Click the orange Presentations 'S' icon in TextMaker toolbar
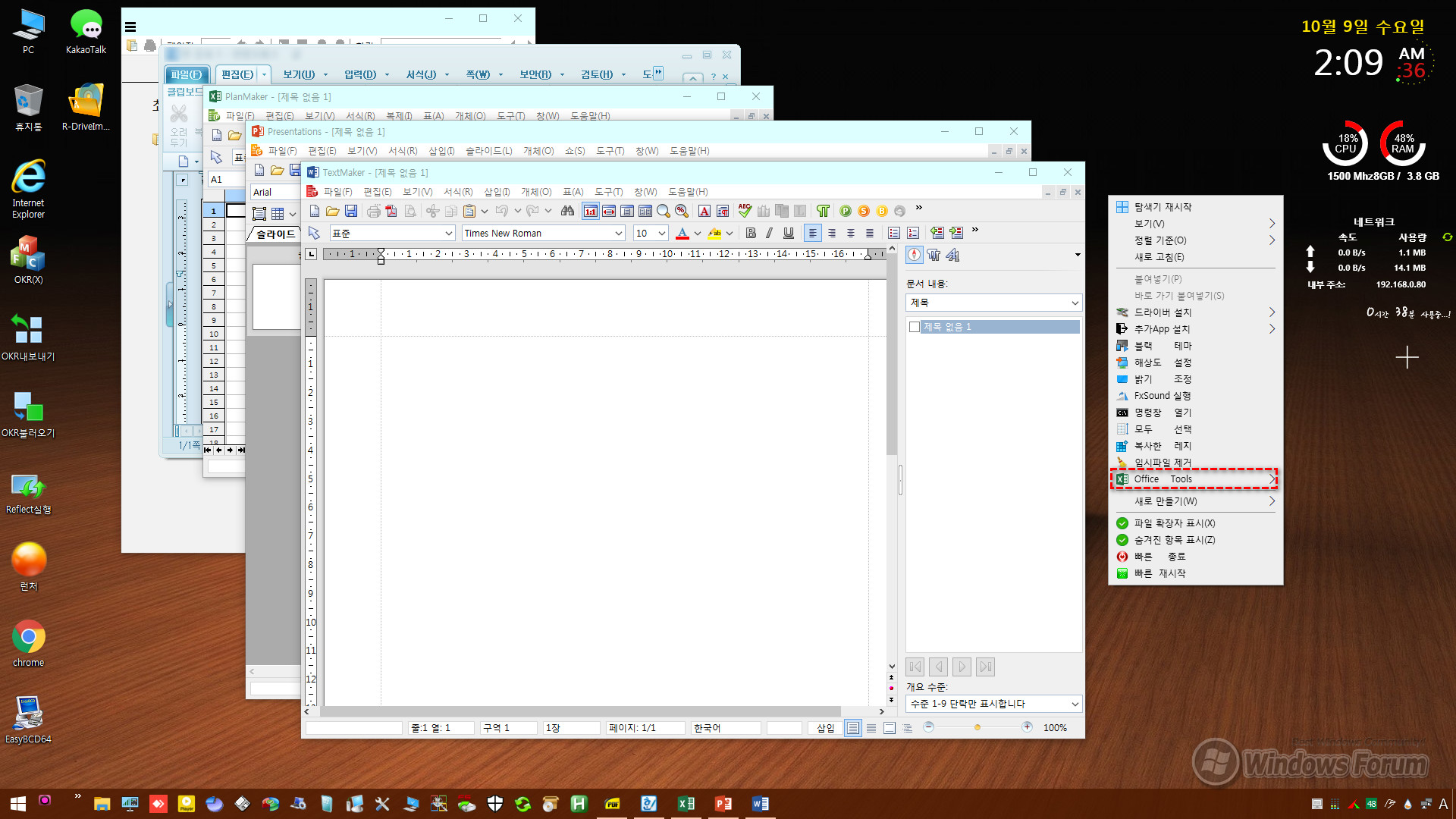Viewport: 1456px width, 819px height. pos(864,211)
